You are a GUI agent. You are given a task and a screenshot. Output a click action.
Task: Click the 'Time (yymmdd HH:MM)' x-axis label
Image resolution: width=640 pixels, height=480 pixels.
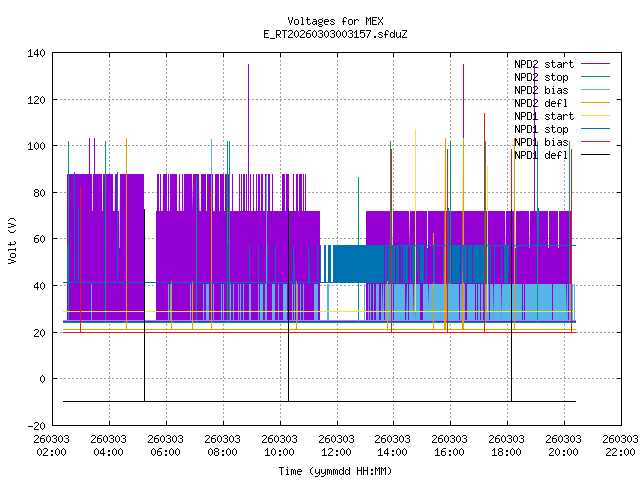click(335, 470)
